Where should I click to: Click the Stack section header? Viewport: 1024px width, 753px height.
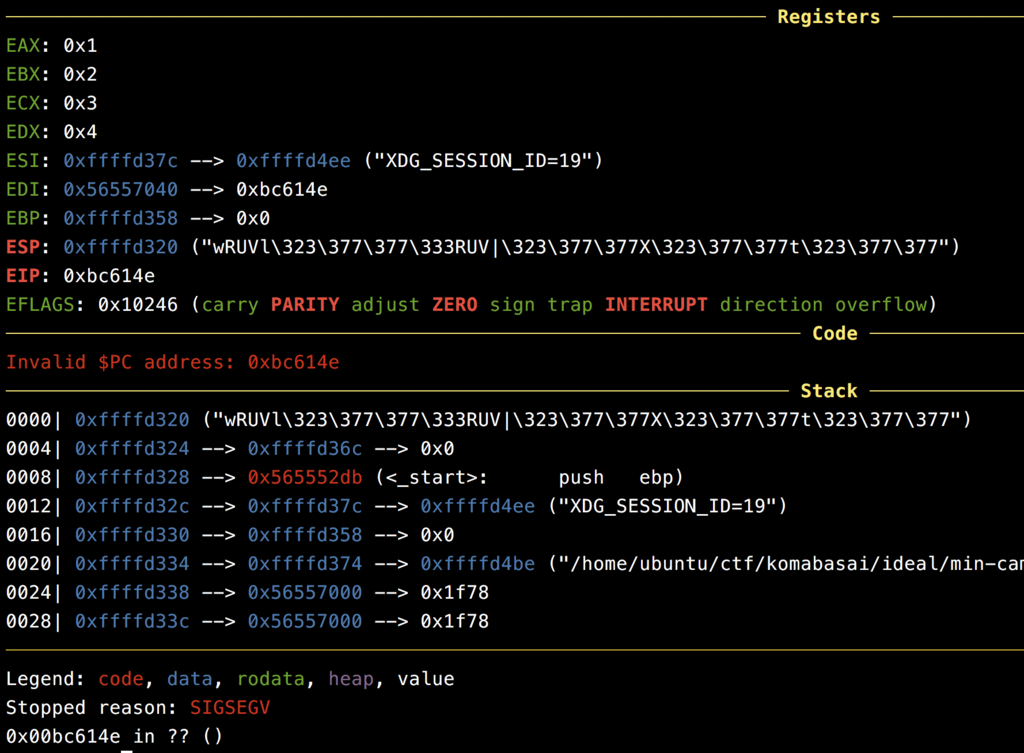pyautogui.click(x=829, y=391)
